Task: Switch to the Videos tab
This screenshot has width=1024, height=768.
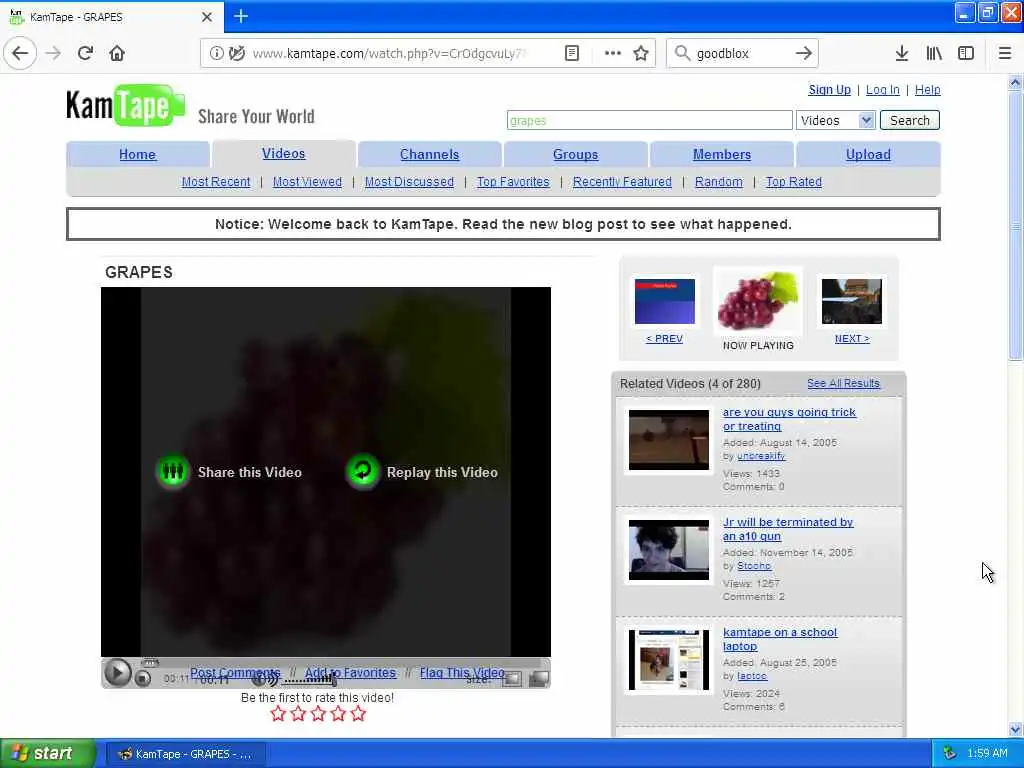Action: coord(283,153)
